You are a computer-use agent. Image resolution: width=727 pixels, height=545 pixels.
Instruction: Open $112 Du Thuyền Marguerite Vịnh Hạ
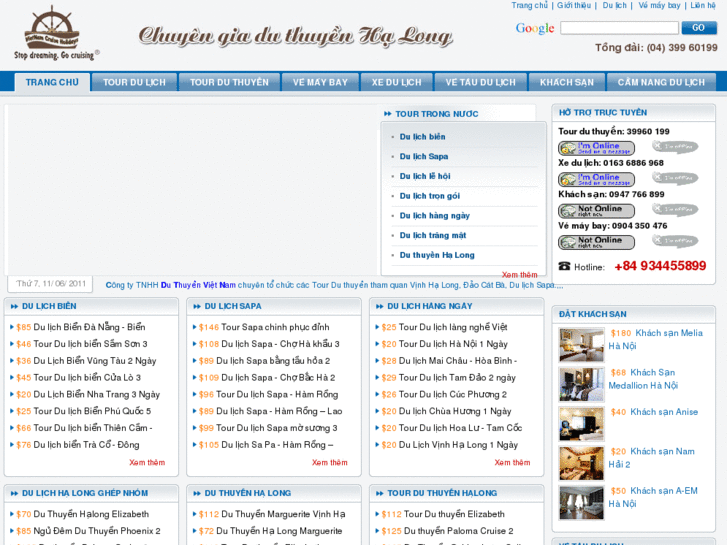pyautogui.click(x=272, y=514)
